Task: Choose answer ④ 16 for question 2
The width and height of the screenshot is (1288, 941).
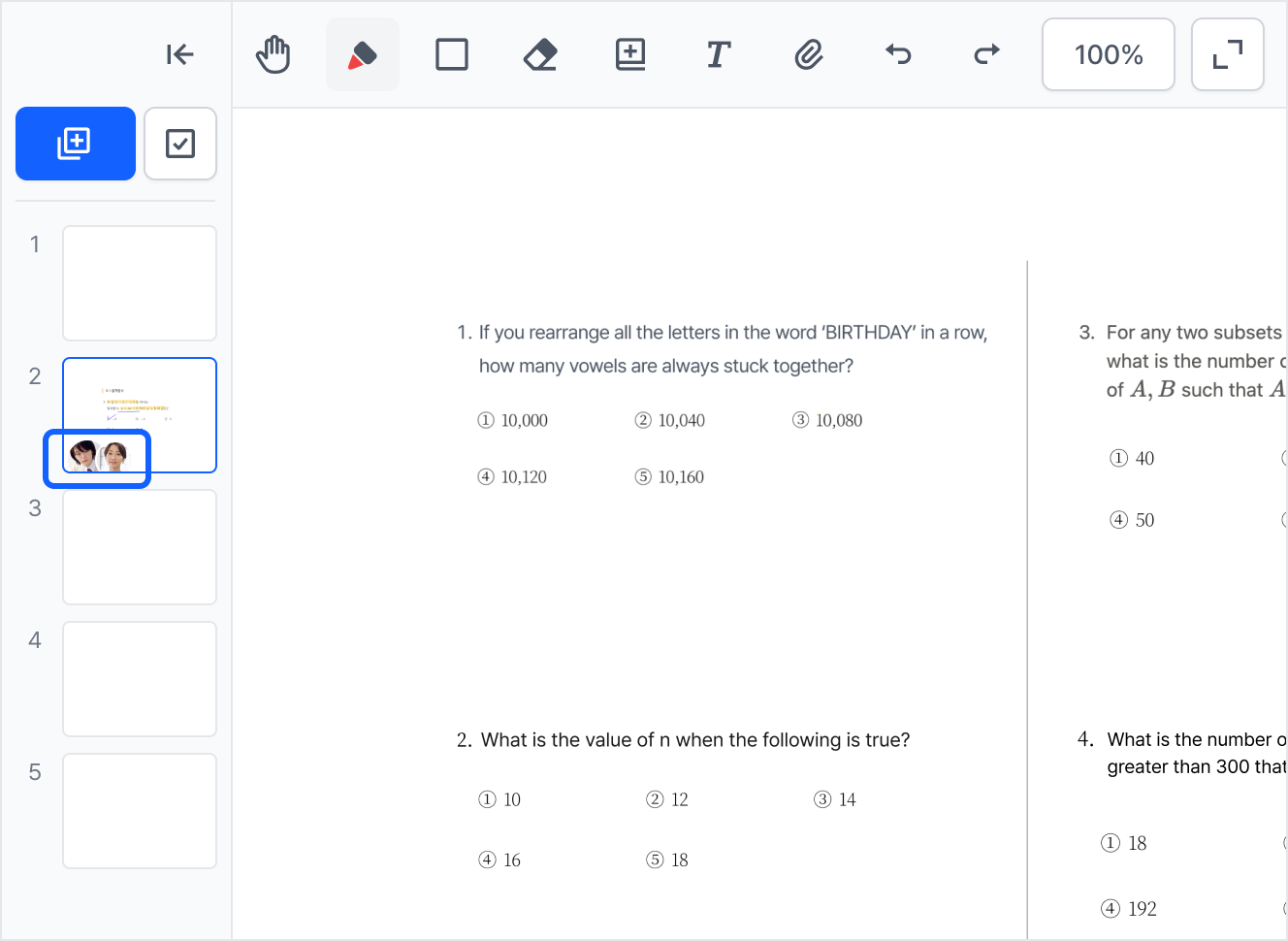Action: [x=500, y=860]
